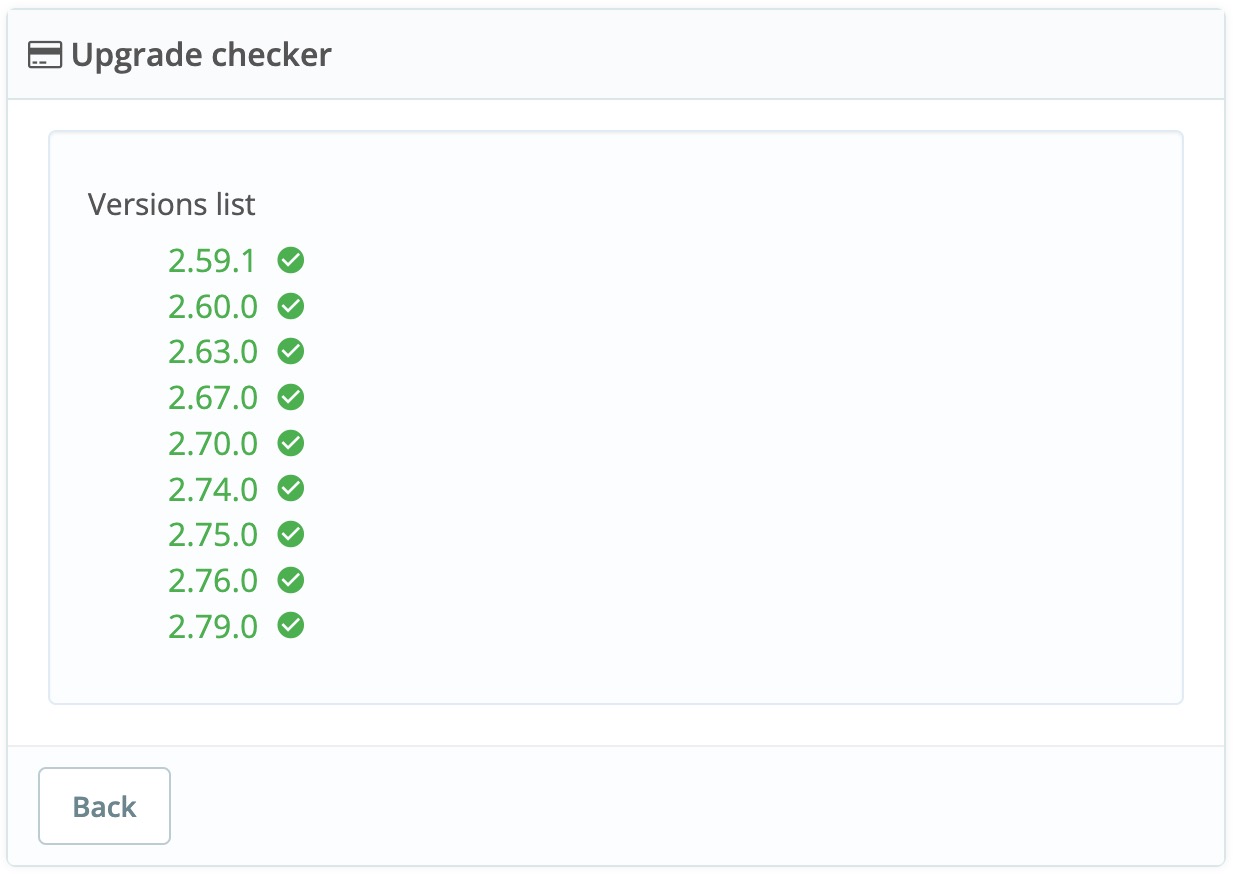Open version 2.67.0 details
This screenshot has width=1234, height=874.
pyautogui.click(x=212, y=397)
